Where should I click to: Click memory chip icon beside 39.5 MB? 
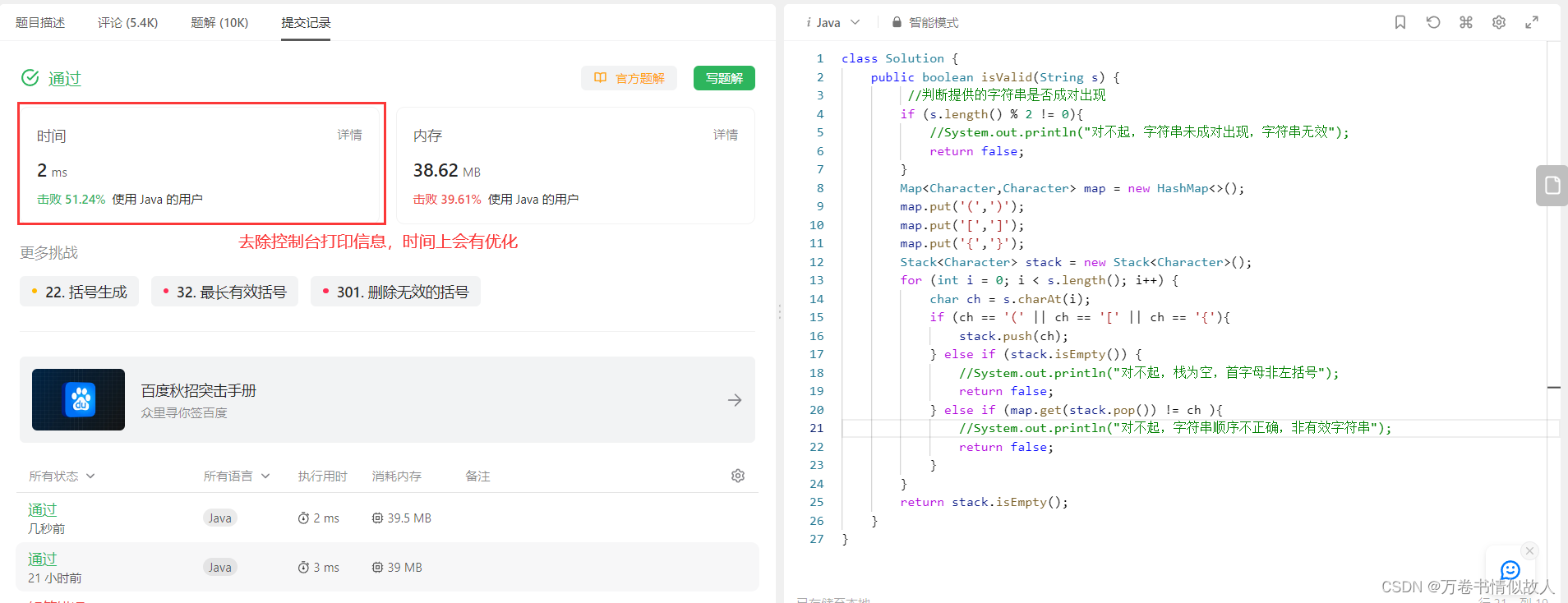coord(377,518)
